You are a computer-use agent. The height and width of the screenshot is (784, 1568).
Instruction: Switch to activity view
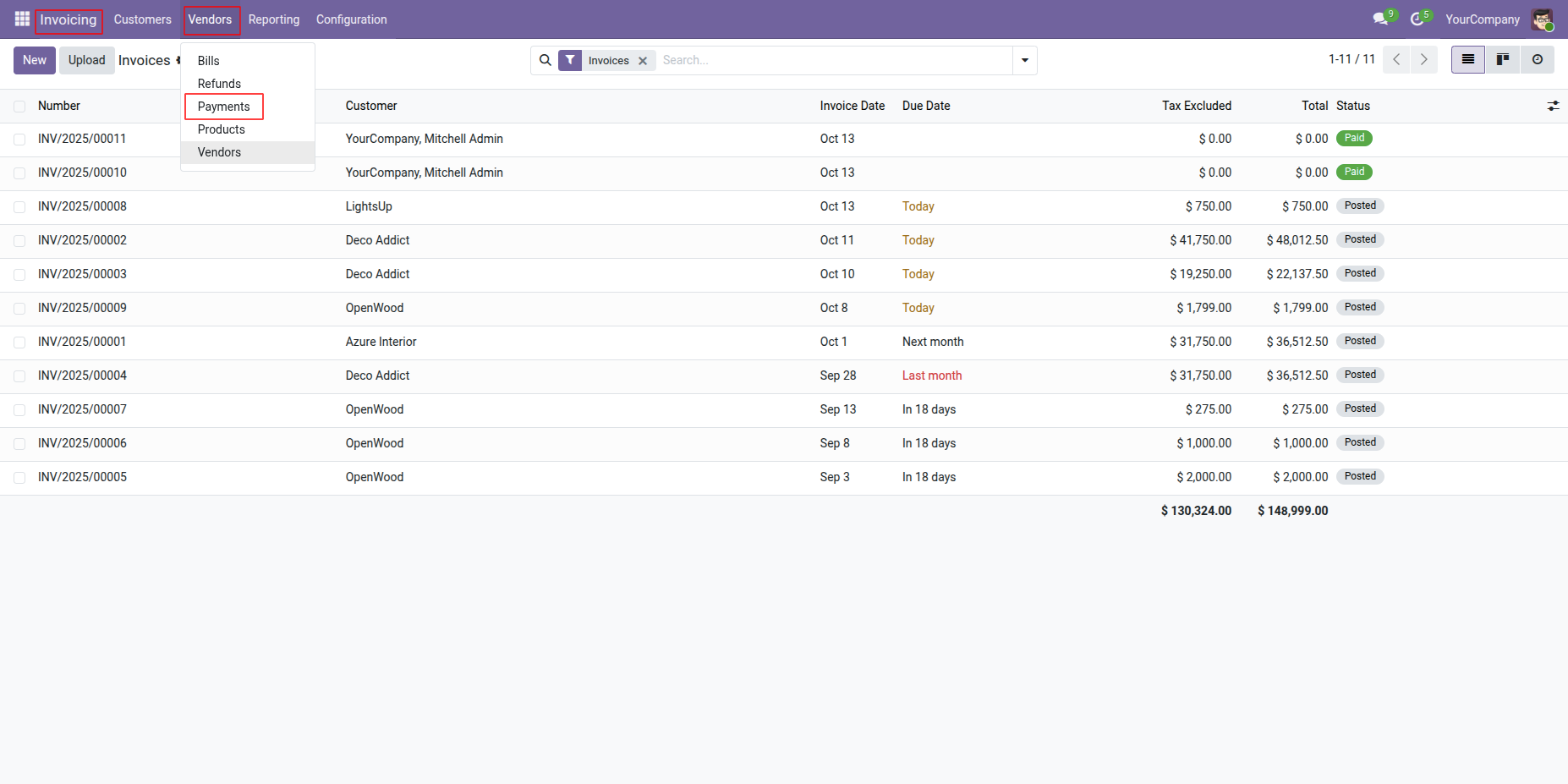click(x=1538, y=60)
